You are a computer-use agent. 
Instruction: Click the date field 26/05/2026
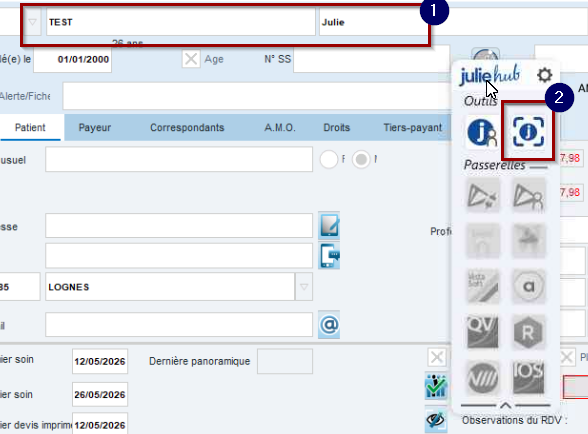pyautogui.click(x=100, y=395)
